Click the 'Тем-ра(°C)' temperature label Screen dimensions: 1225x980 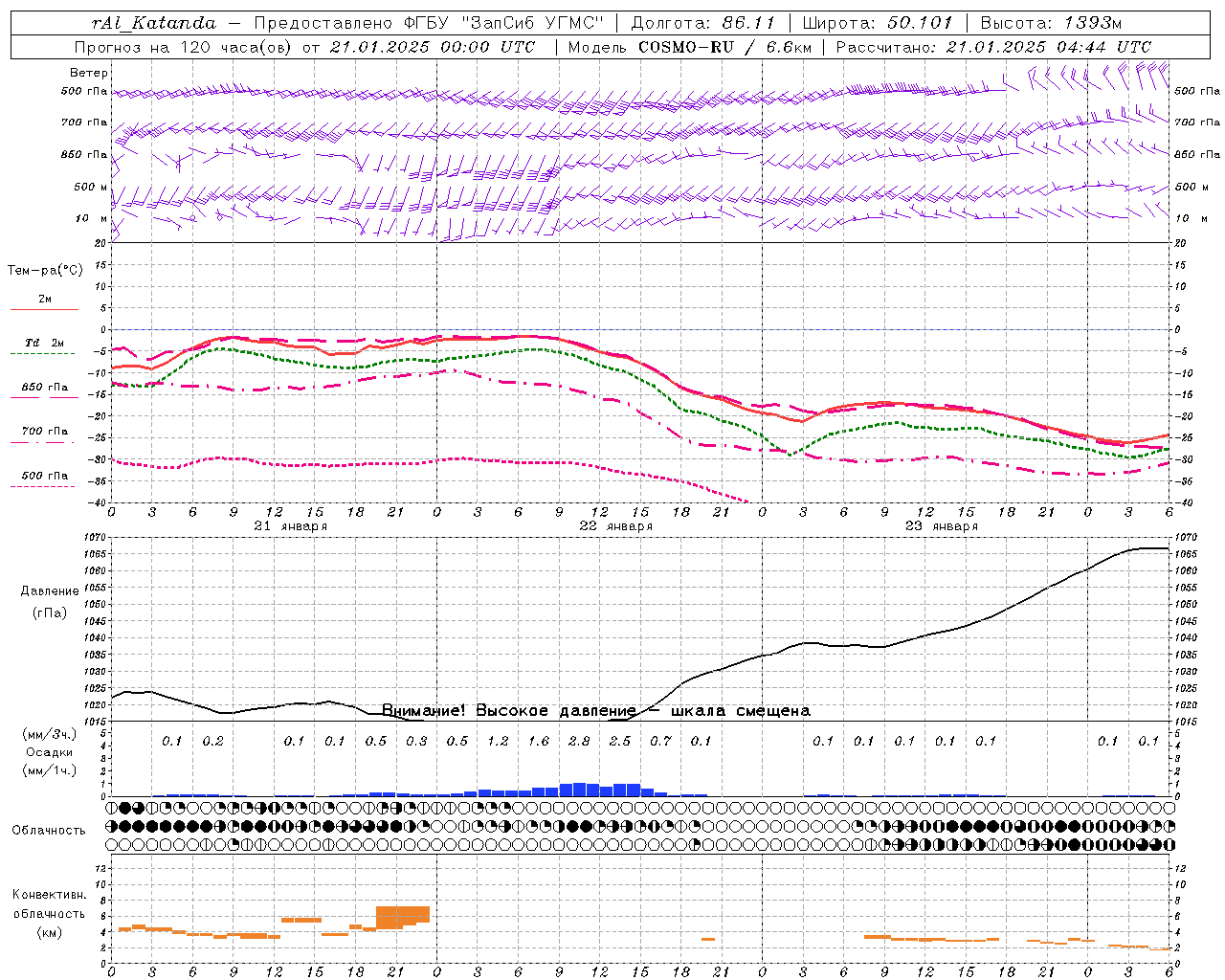point(45,271)
